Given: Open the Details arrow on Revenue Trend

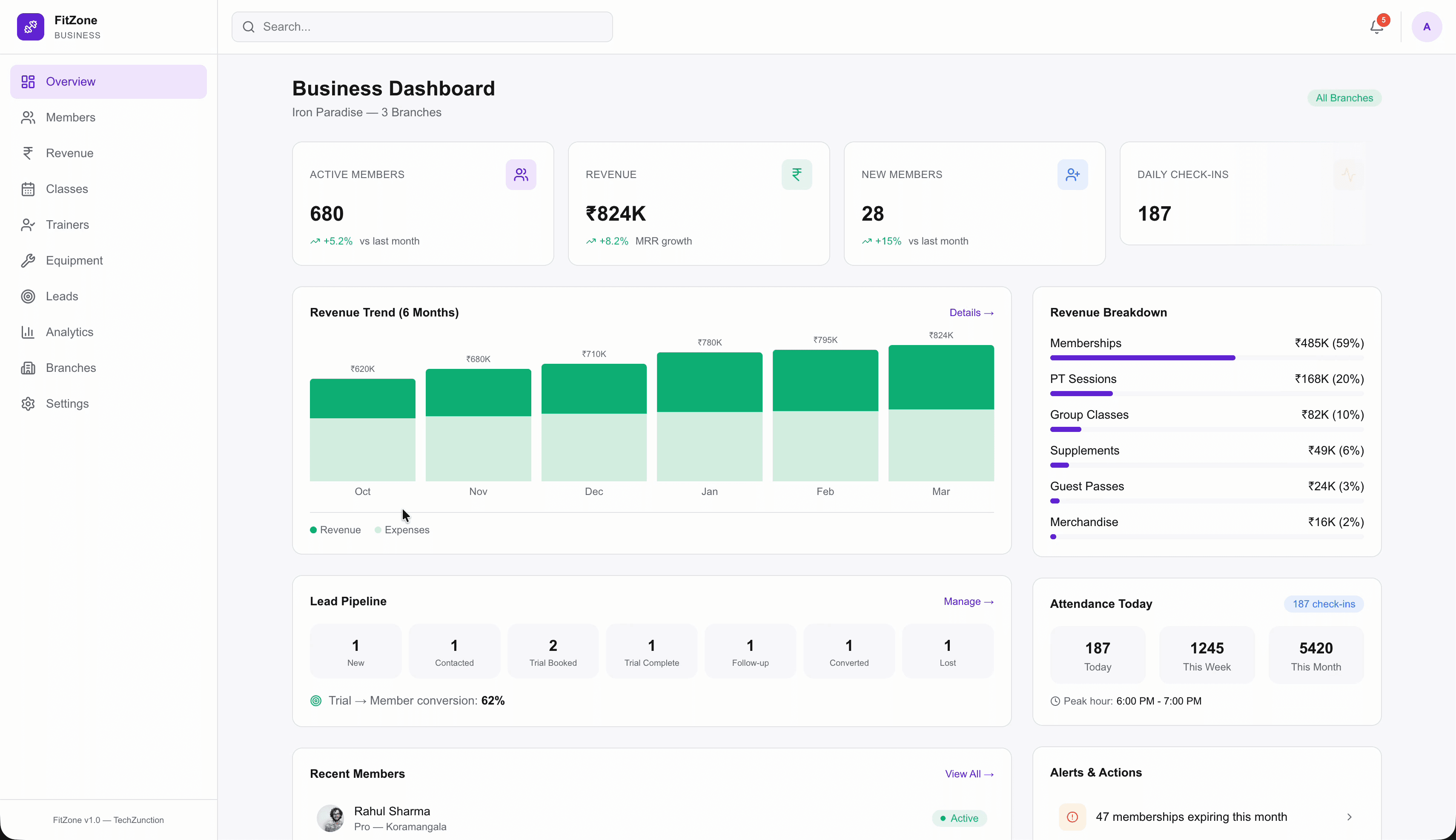Looking at the screenshot, I should (971, 312).
